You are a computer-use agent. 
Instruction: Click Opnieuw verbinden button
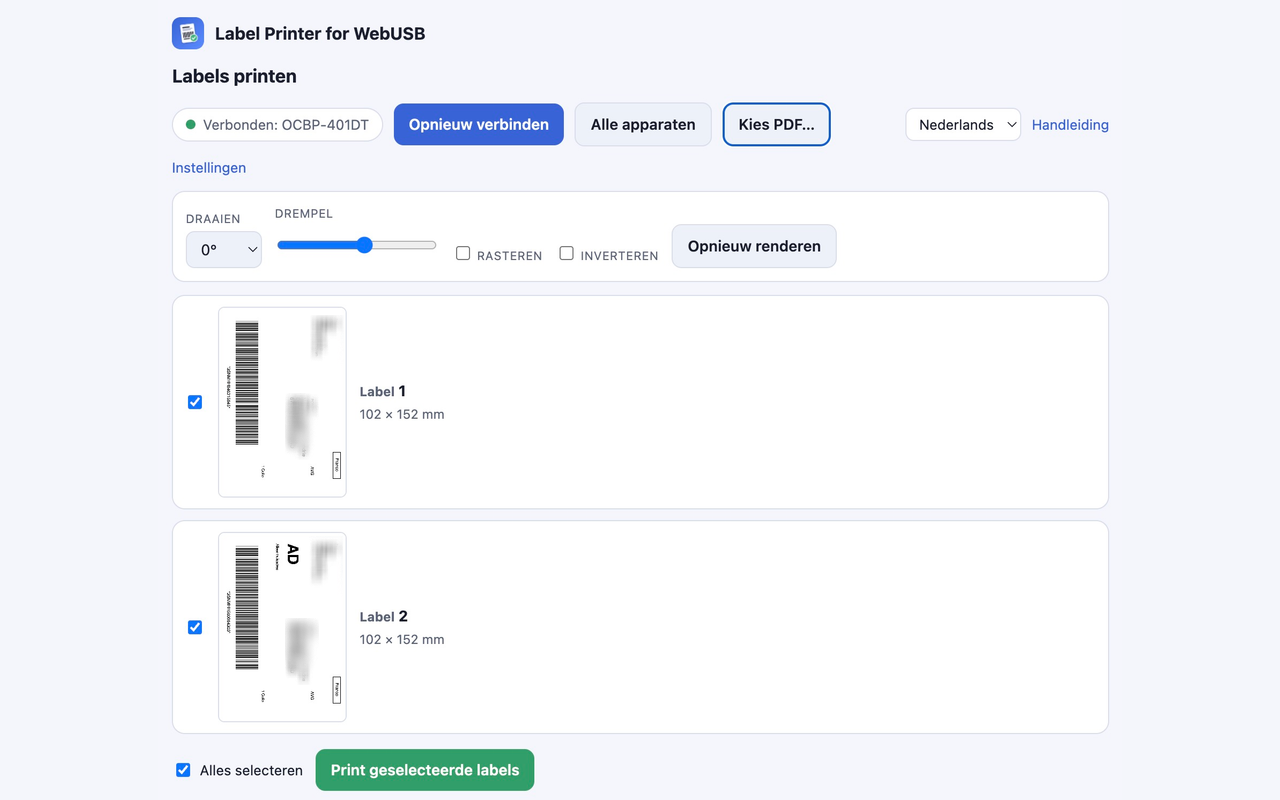479,125
